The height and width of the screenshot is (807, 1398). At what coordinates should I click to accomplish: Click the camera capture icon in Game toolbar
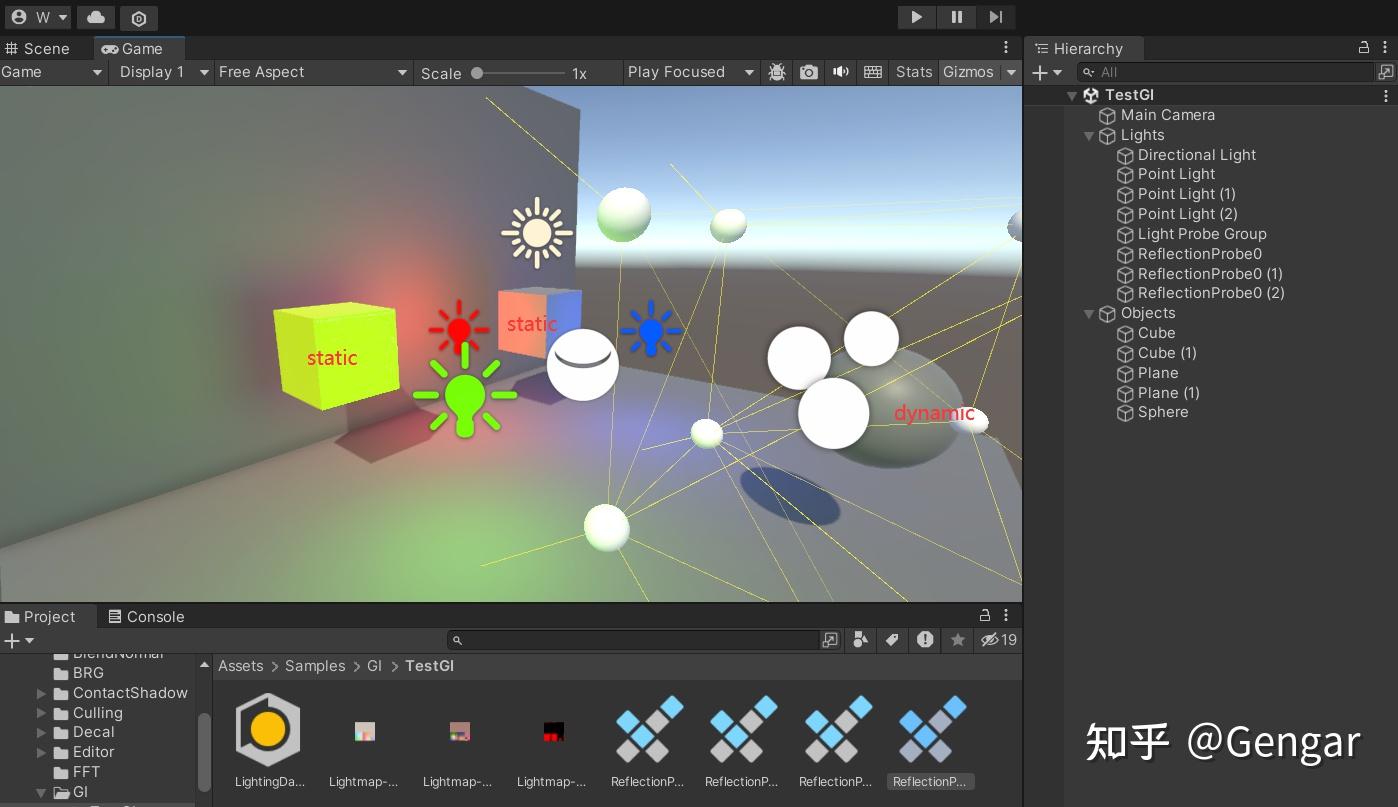point(809,72)
